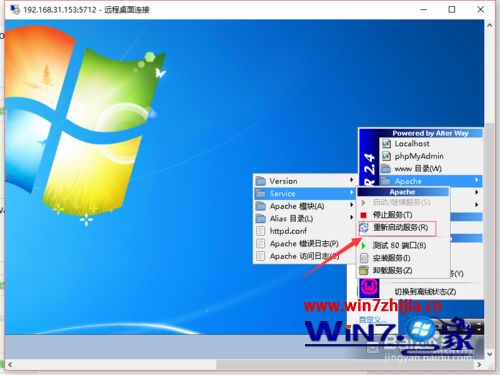Click the httpd.conf file icon
The height and width of the screenshot is (375, 500).
coord(261,231)
